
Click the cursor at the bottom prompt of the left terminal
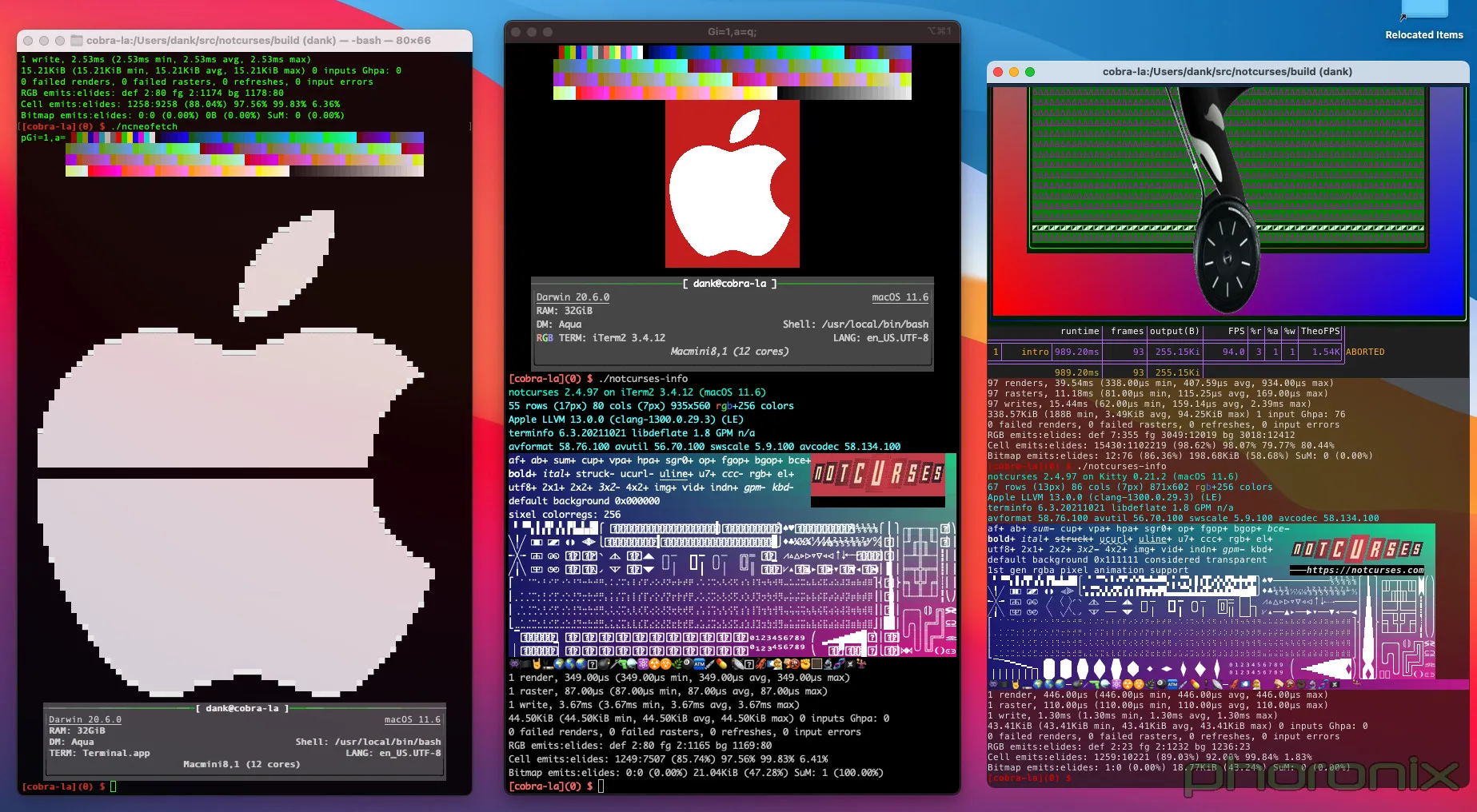click(114, 786)
